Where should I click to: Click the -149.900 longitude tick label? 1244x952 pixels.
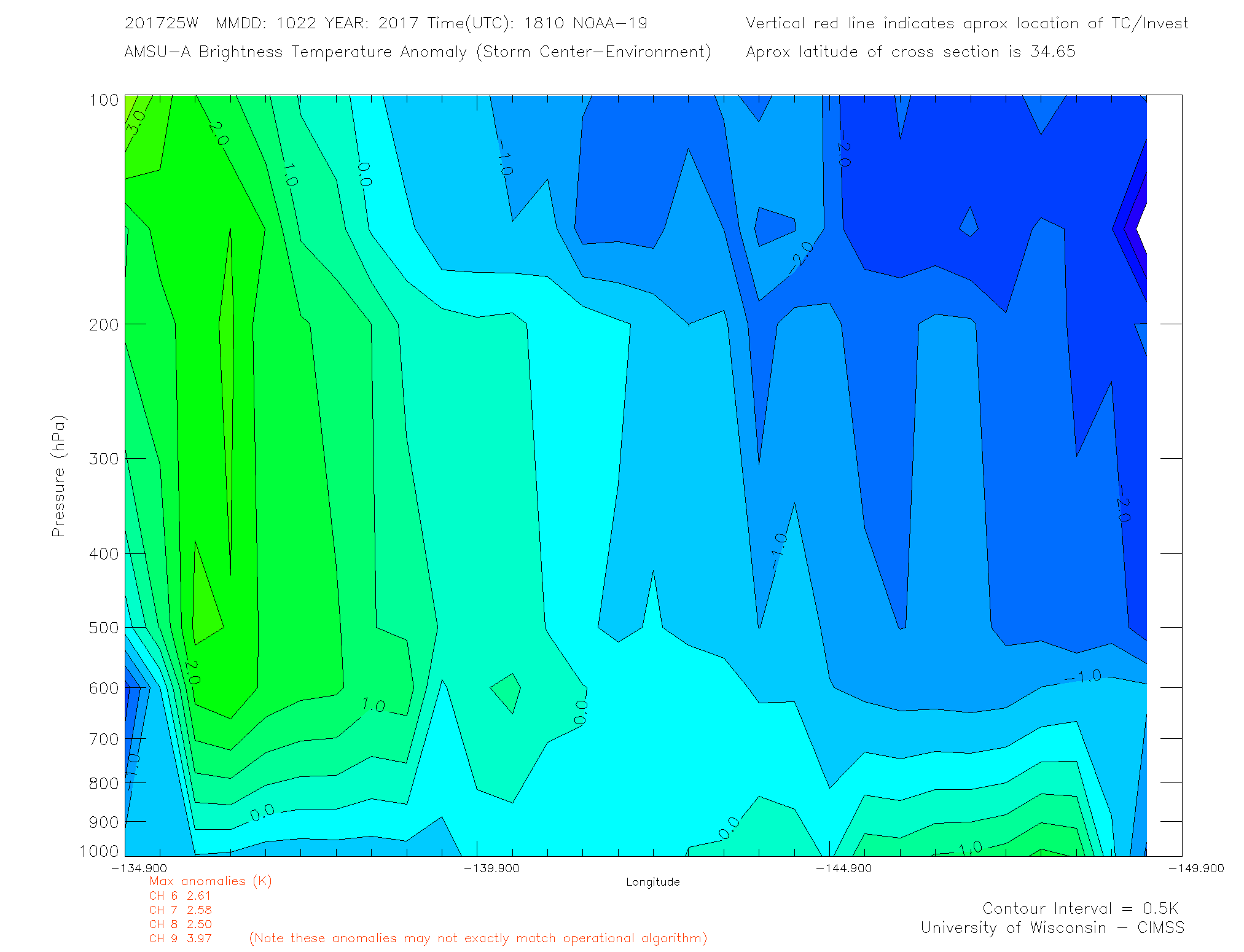(x=1195, y=868)
